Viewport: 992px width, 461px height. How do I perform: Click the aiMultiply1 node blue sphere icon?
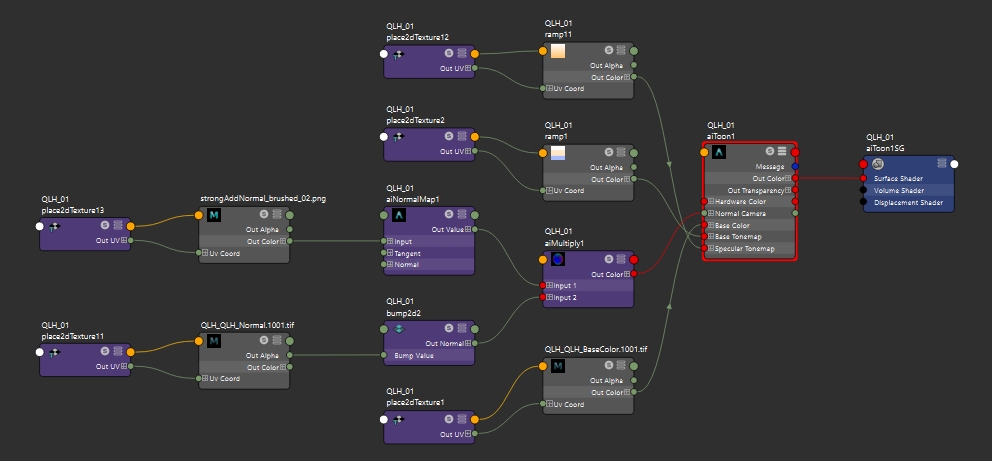point(558,259)
